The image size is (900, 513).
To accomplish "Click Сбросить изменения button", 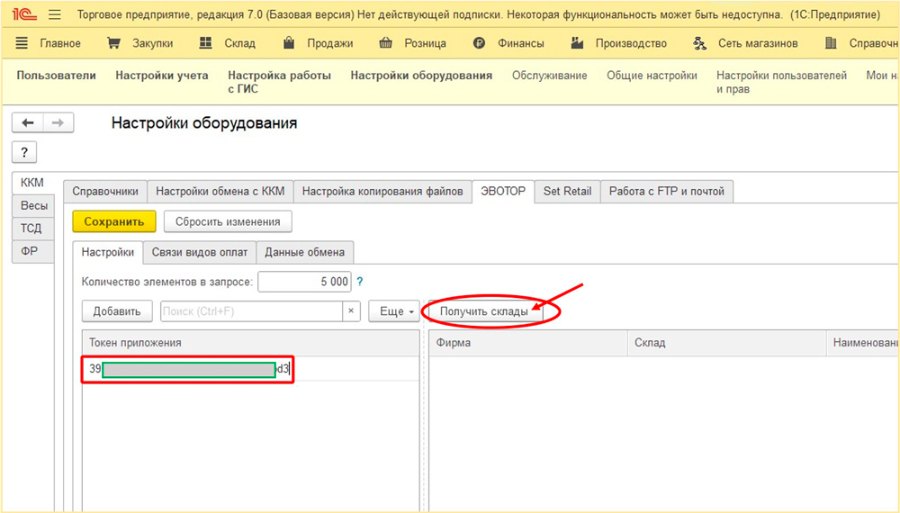I will click(x=228, y=221).
